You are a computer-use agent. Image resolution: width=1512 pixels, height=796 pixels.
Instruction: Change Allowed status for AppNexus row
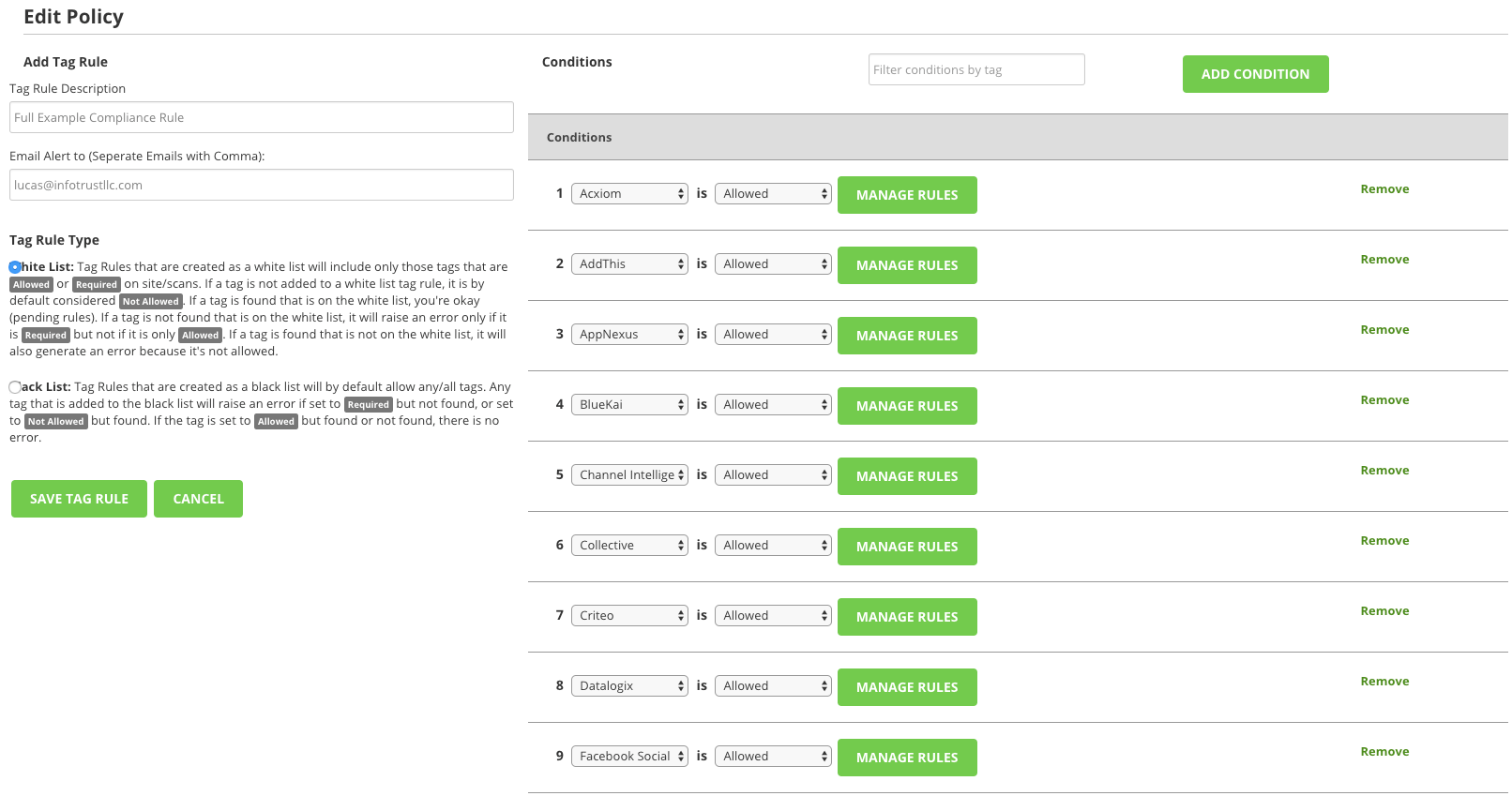pos(773,335)
